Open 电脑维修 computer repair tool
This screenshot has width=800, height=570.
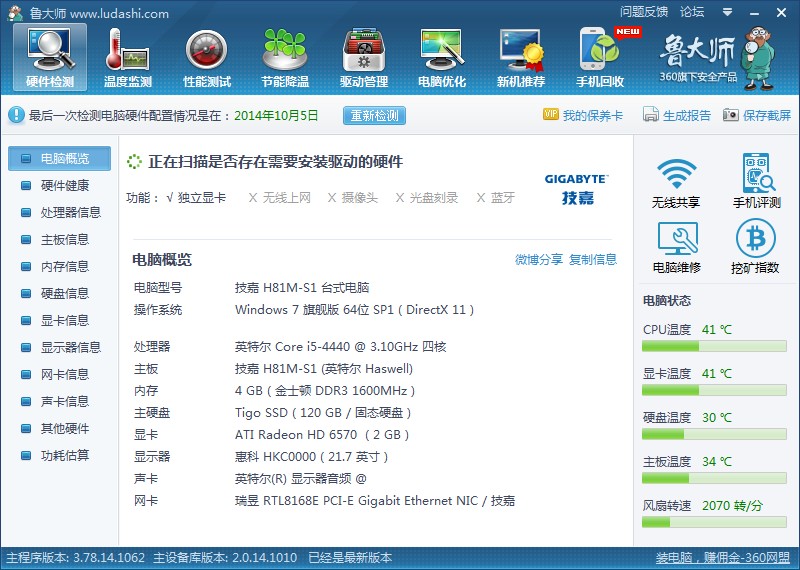(677, 247)
